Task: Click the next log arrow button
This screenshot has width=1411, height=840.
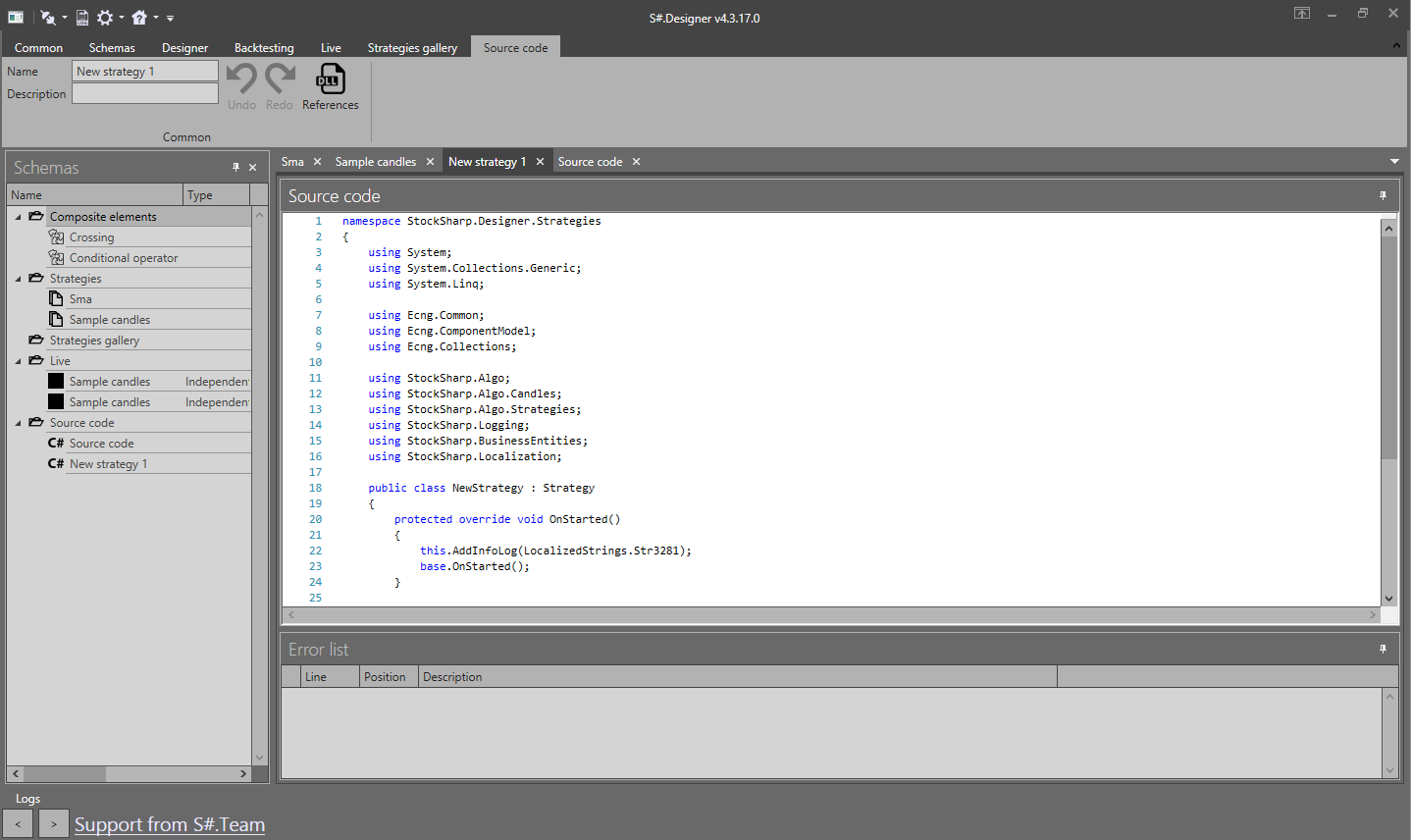Action: coord(54,824)
